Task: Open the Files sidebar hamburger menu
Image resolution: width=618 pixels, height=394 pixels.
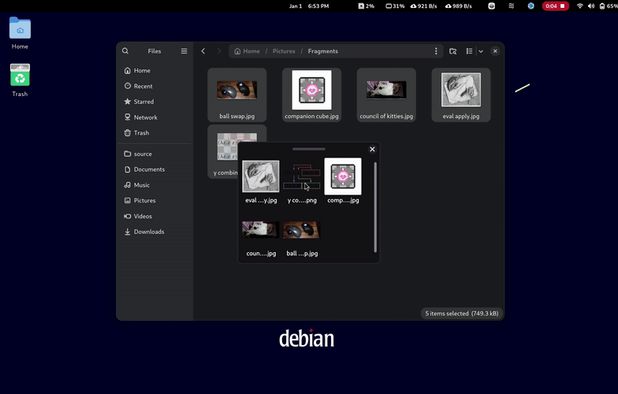Action: (184, 51)
